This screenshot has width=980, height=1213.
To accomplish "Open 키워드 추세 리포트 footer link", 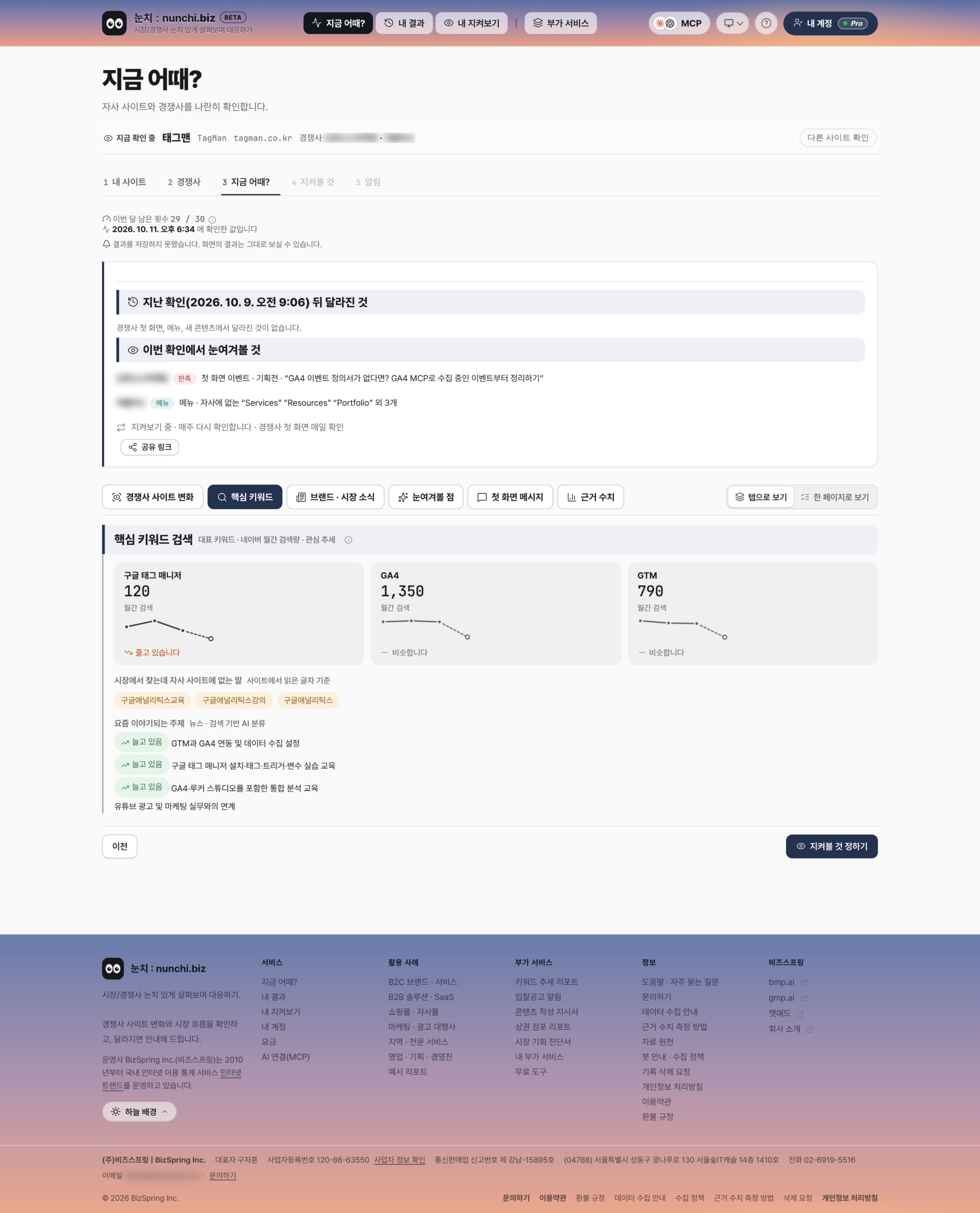I will click(x=546, y=981).
